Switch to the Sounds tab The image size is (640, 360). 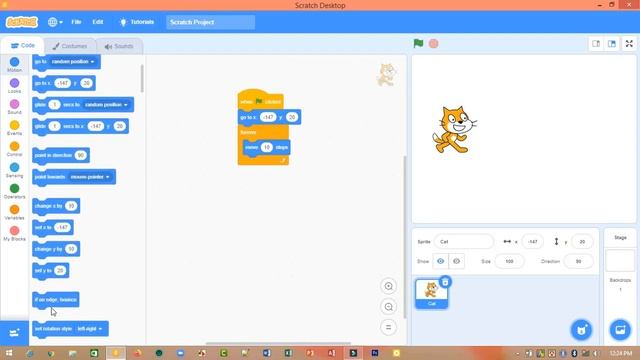119,46
